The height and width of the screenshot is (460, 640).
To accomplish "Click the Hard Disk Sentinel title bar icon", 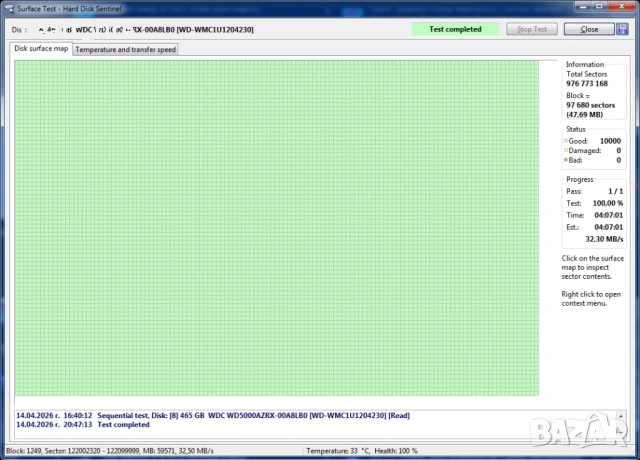I will 9,8.
